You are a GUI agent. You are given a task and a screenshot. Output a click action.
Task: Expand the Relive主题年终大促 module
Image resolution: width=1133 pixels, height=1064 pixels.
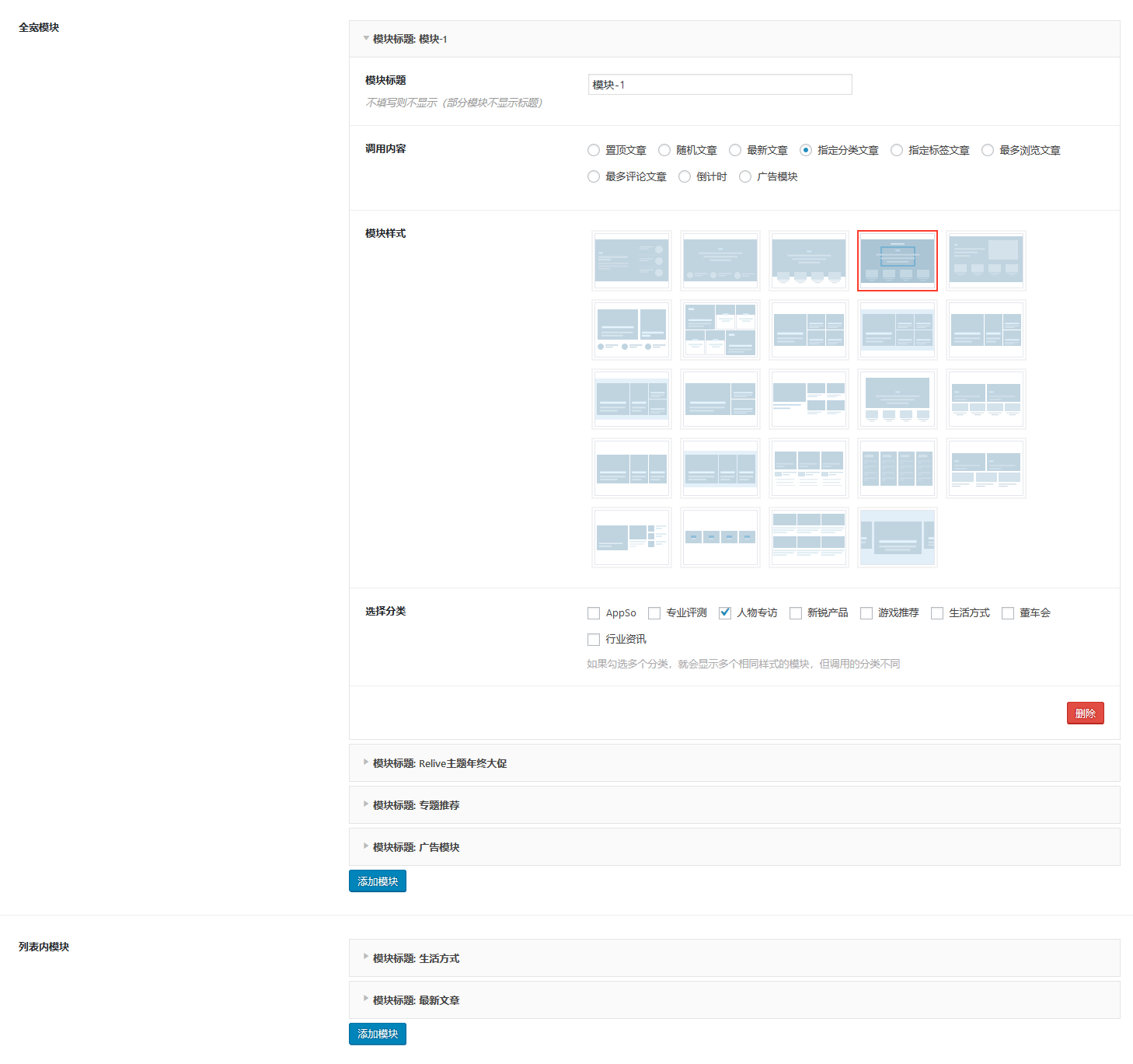[439, 763]
